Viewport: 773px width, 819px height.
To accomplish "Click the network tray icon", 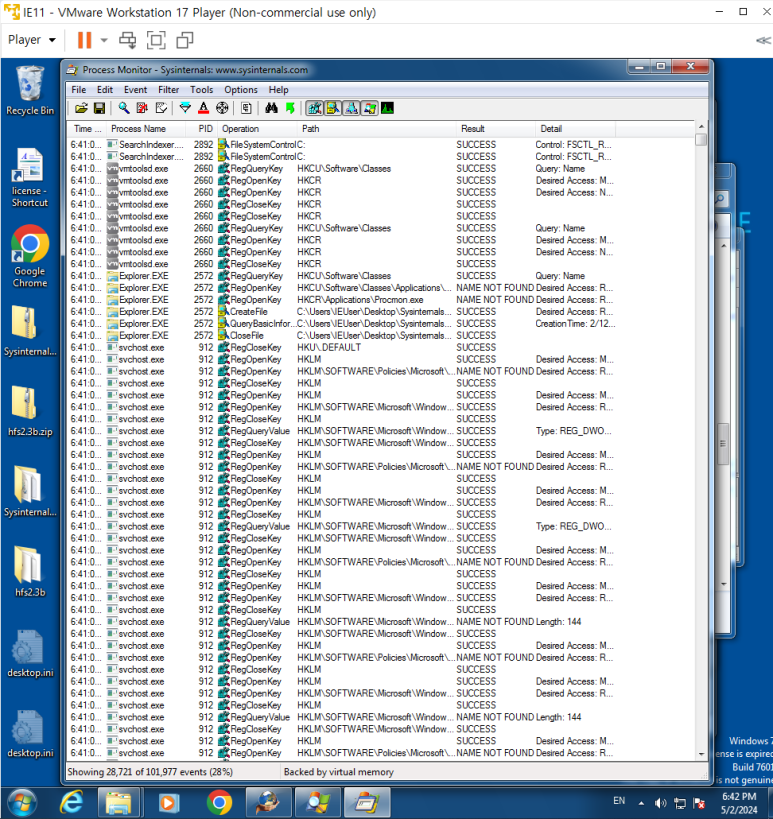I will point(680,803).
